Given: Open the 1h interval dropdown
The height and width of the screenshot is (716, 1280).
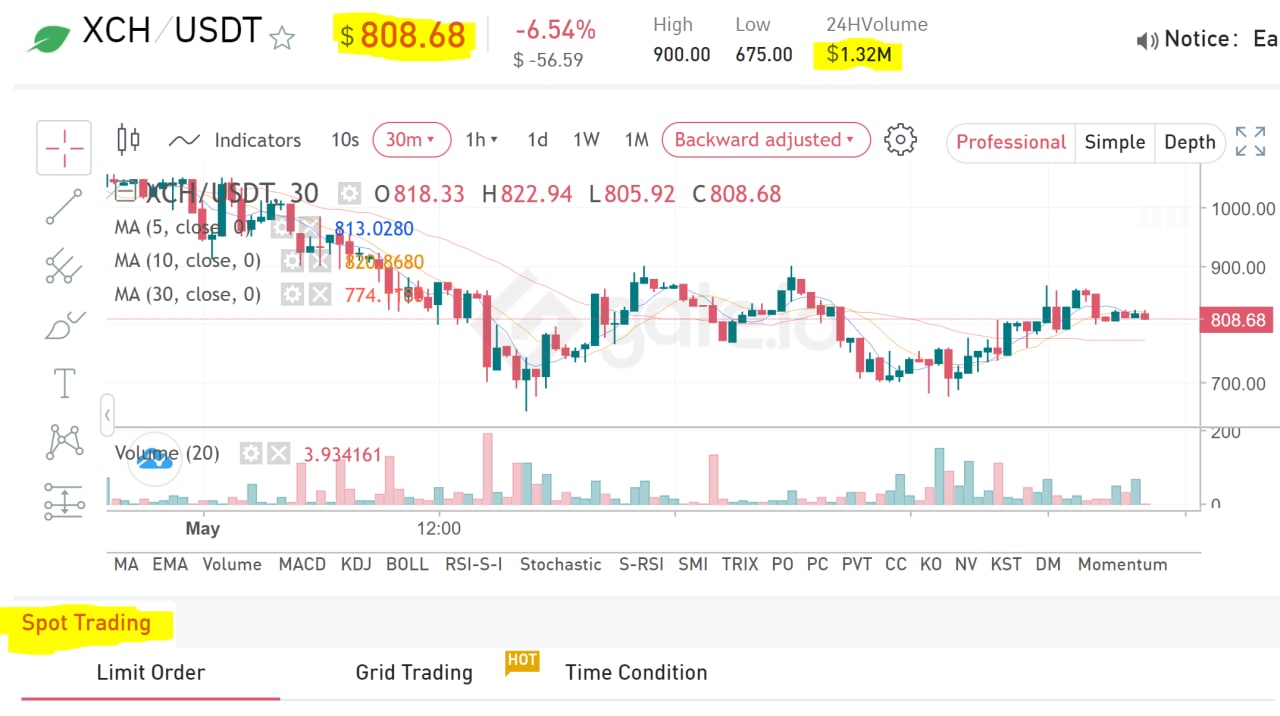Looking at the screenshot, I should (x=481, y=140).
